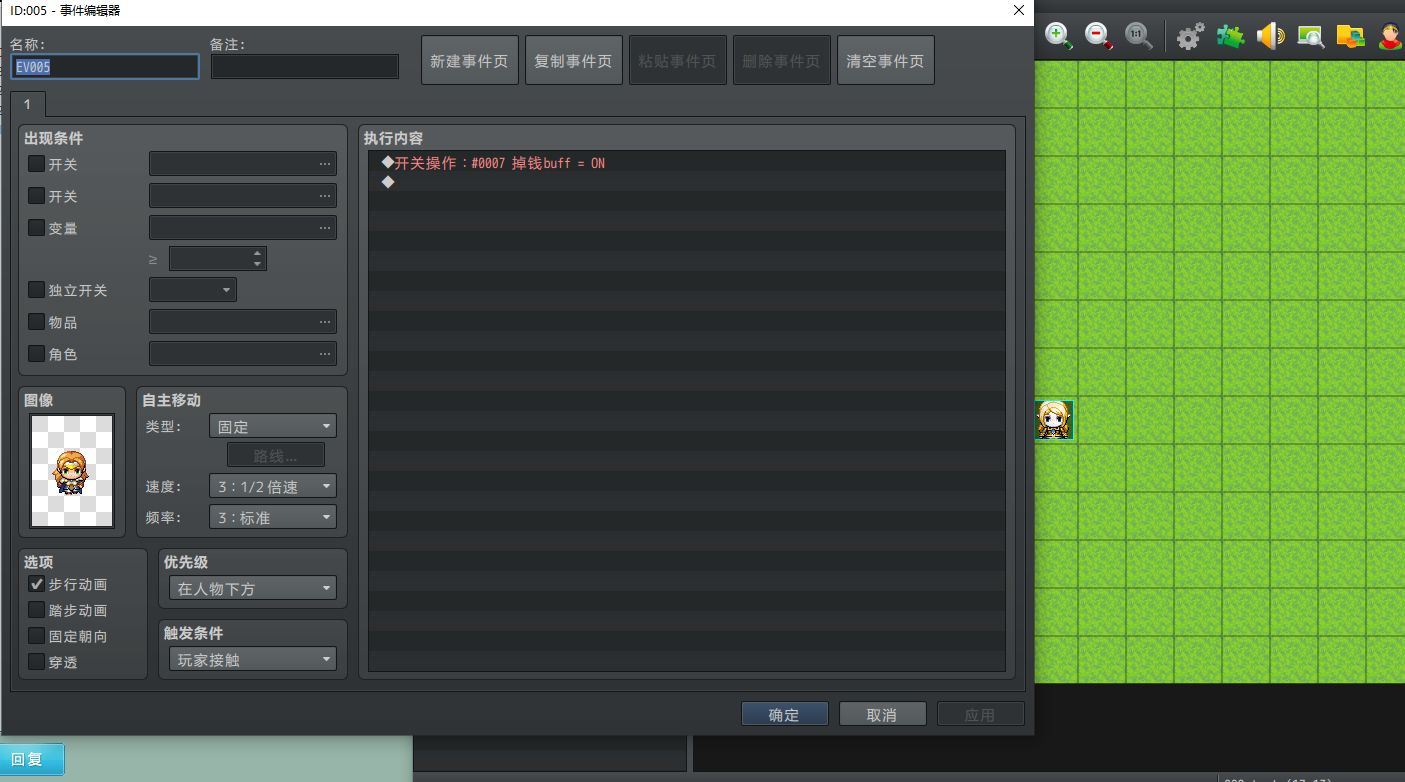
Task: Open the event search icon
Action: [x=1310, y=36]
